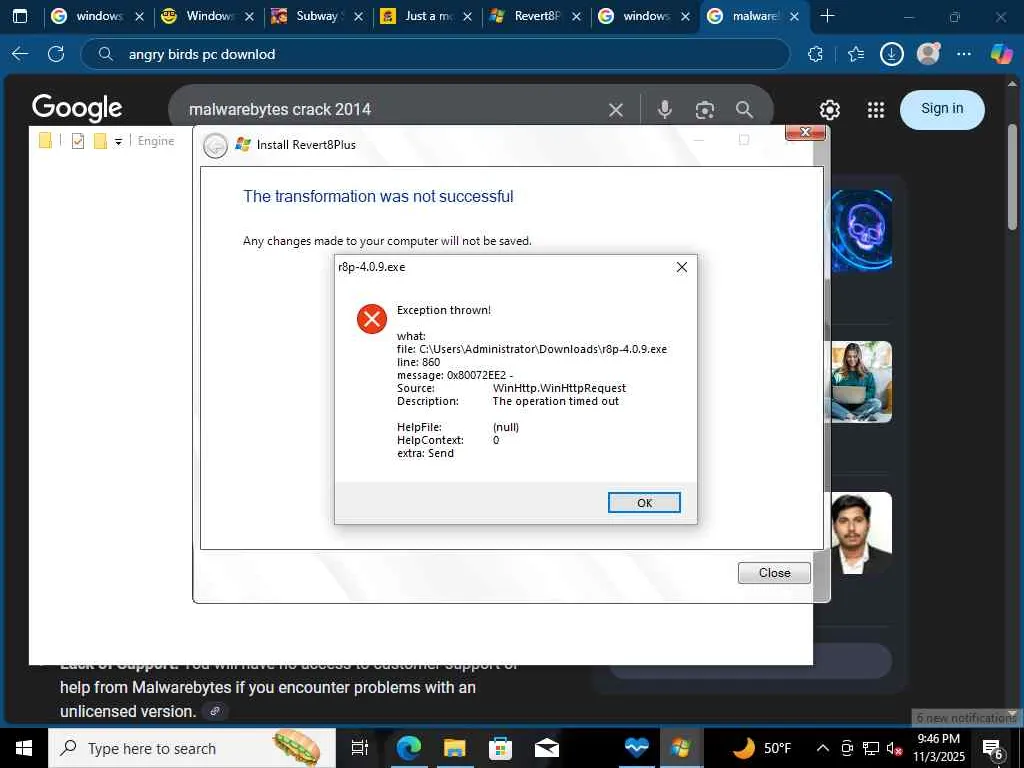1024x768 pixels.
Task: Click the back arrow in Install Revert8Plus wizard
Action: (x=216, y=145)
